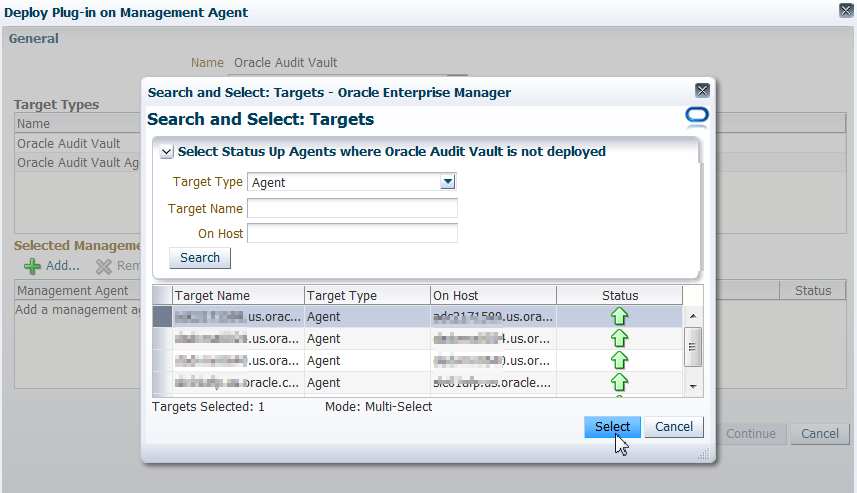Click the Agent type cell in the fourth row

367,382
